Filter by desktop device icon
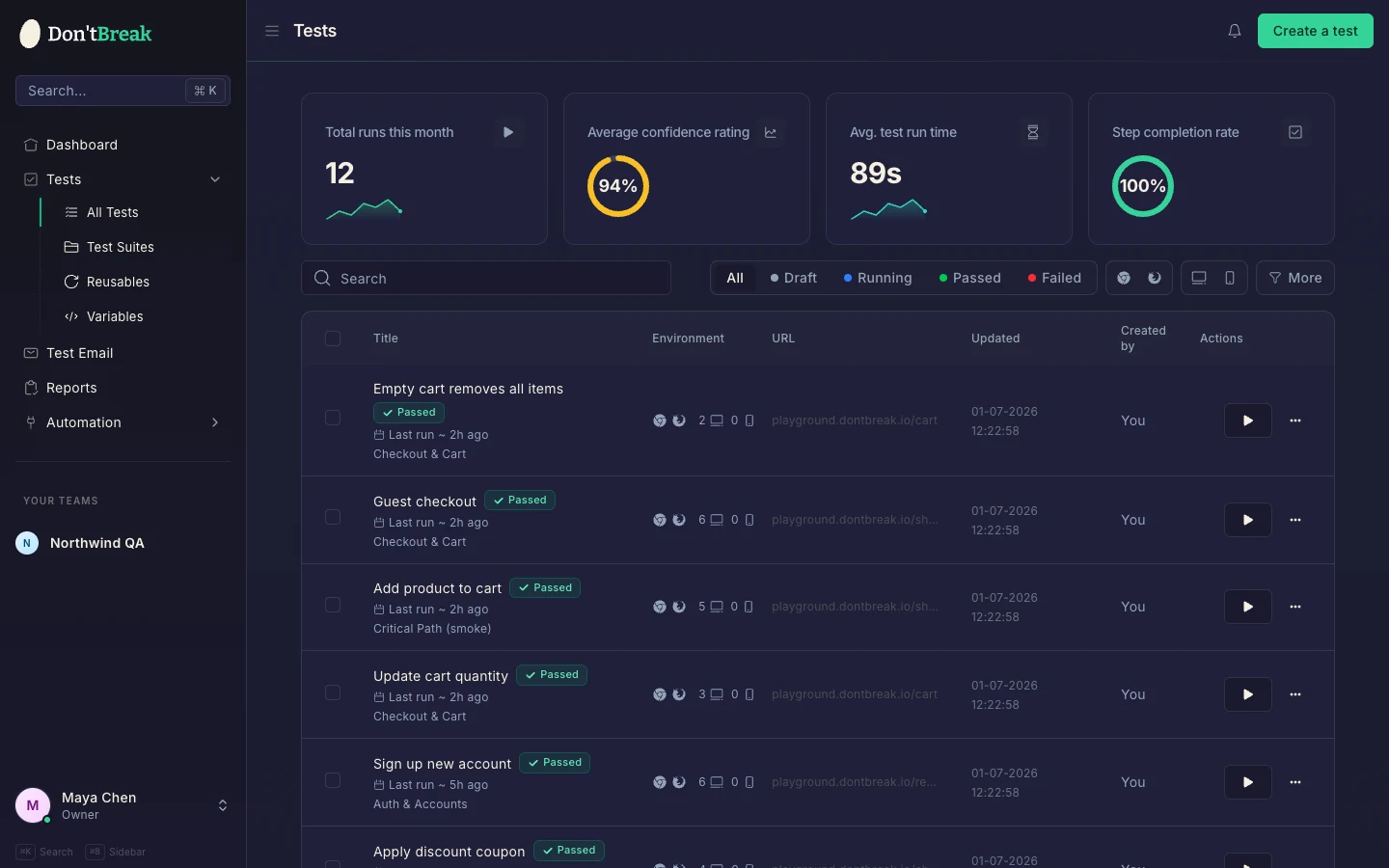 (x=1199, y=278)
